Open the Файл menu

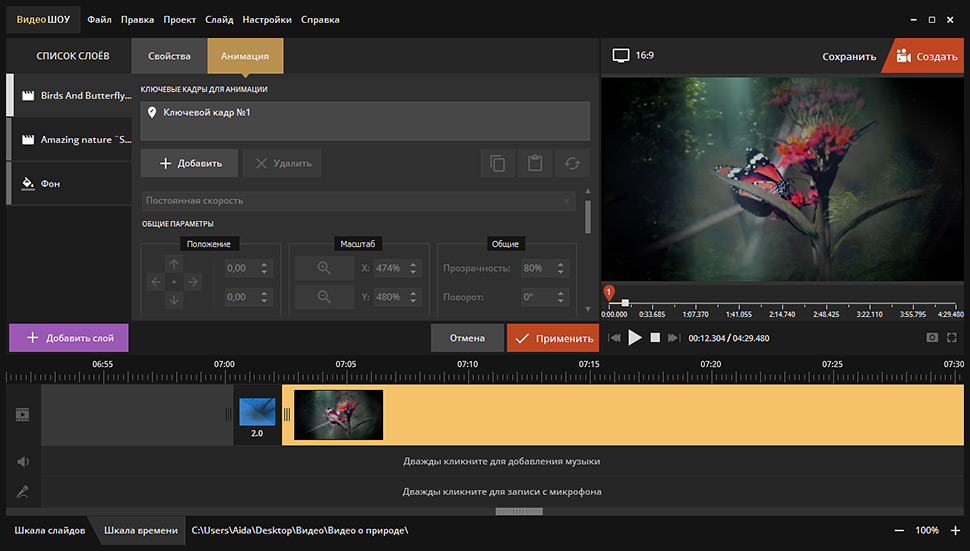99,20
